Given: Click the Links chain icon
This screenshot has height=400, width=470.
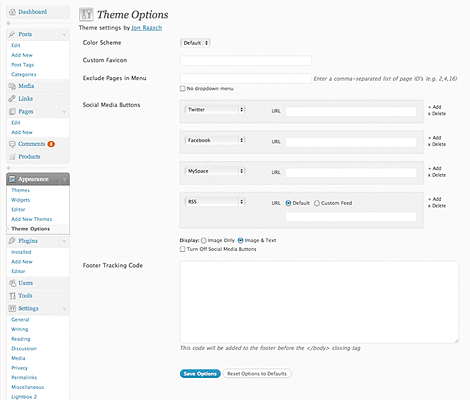Looking at the screenshot, I should (12, 99).
